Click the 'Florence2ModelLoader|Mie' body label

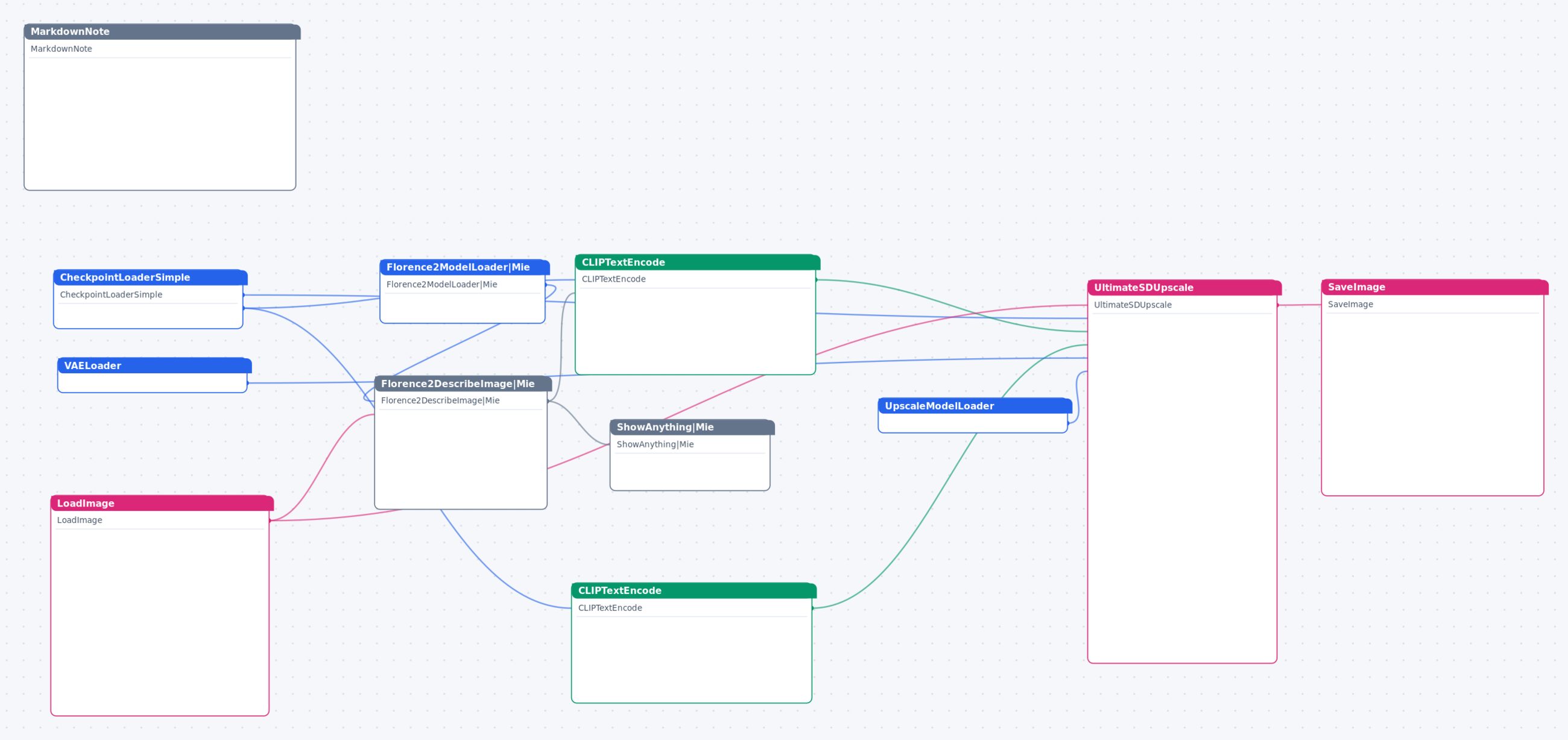442,284
